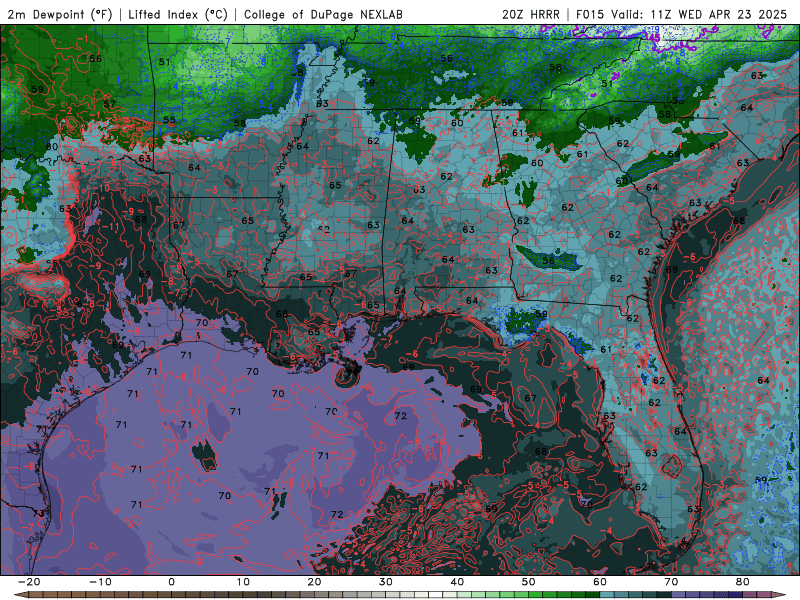Click the 60 label on the color scale
This screenshot has height=600, width=800.
click(x=600, y=582)
